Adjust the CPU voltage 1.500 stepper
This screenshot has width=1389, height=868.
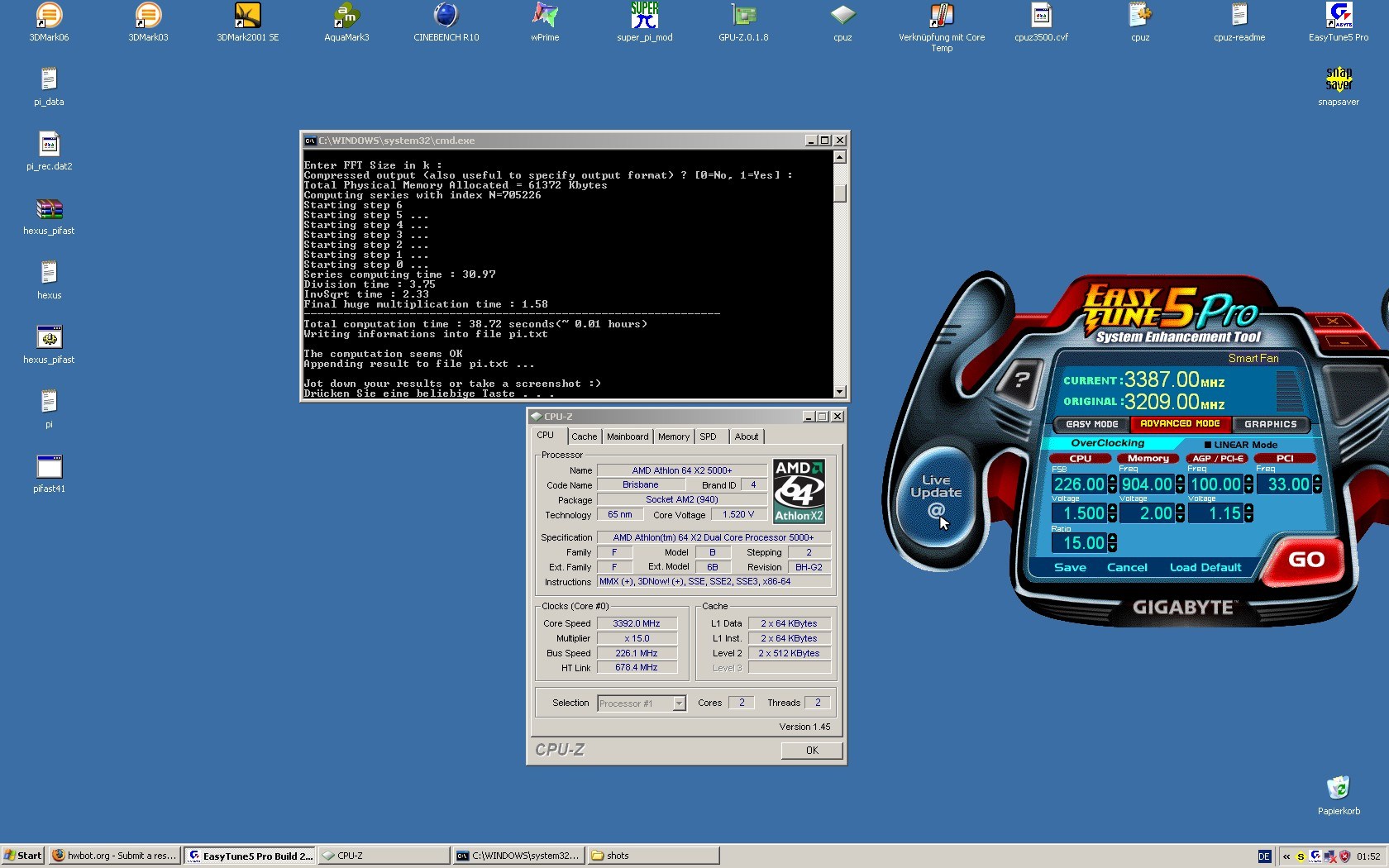(x=1113, y=513)
